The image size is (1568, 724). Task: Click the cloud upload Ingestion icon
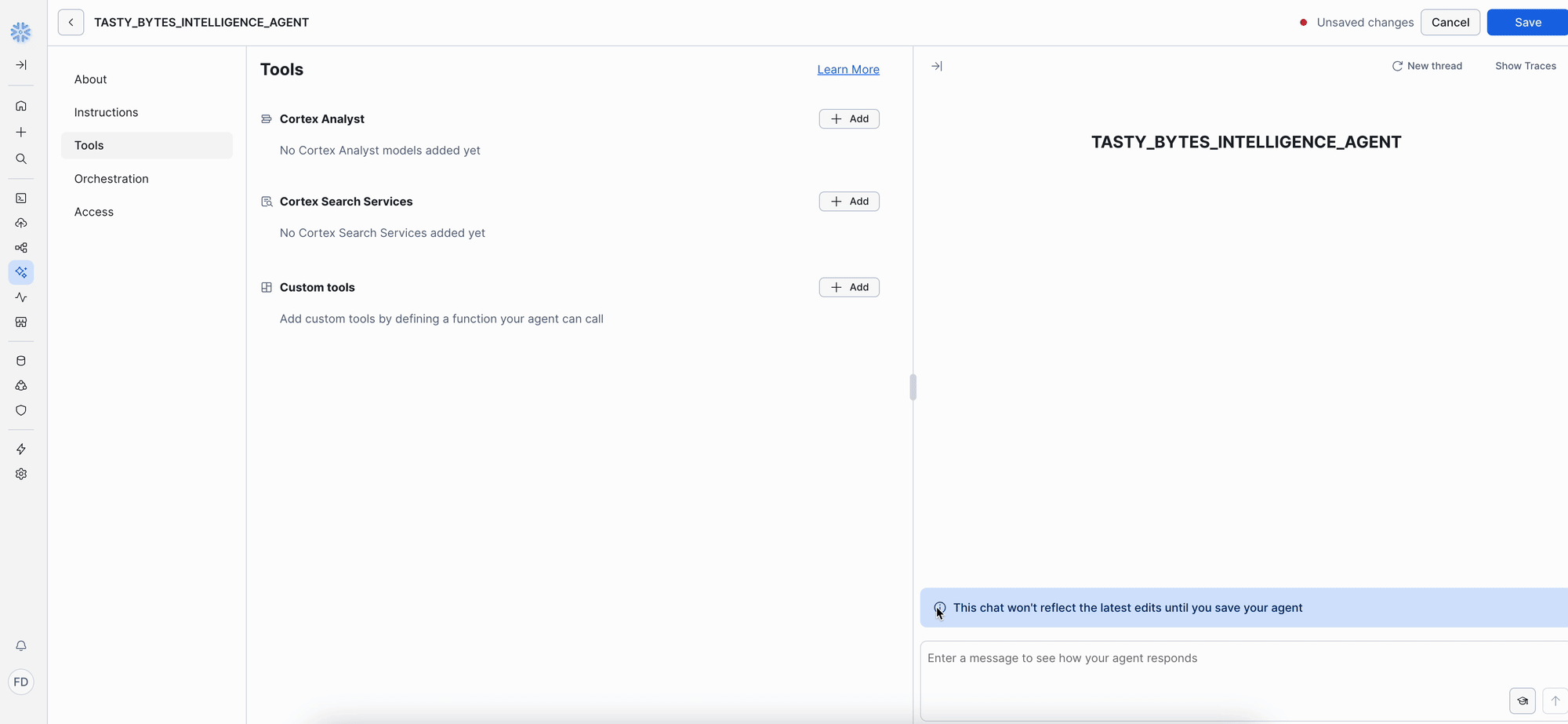pyautogui.click(x=21, y=224)
